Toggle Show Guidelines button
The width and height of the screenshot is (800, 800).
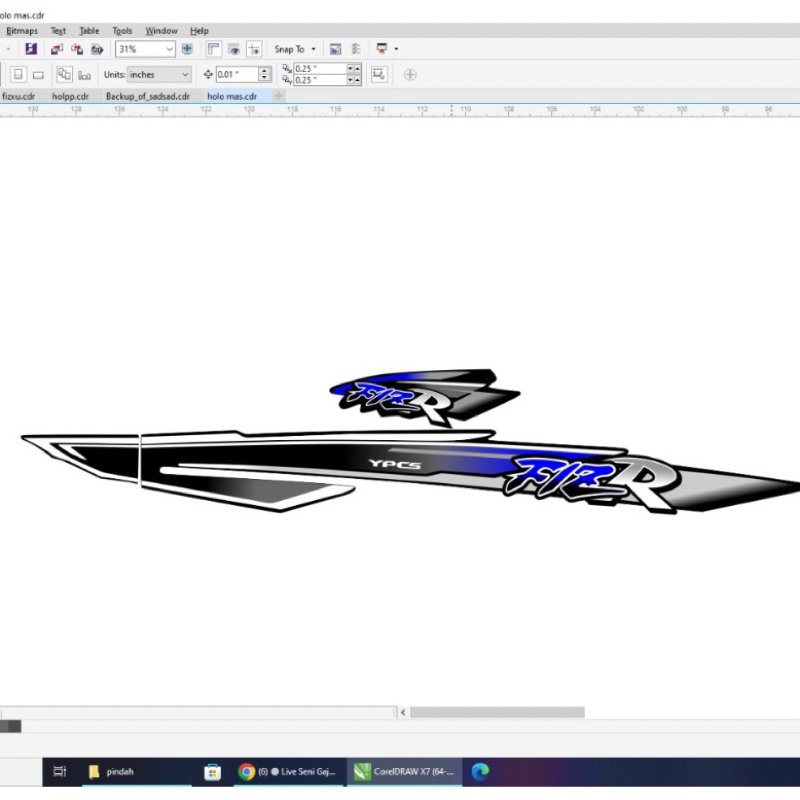click(x=254, y=49)
